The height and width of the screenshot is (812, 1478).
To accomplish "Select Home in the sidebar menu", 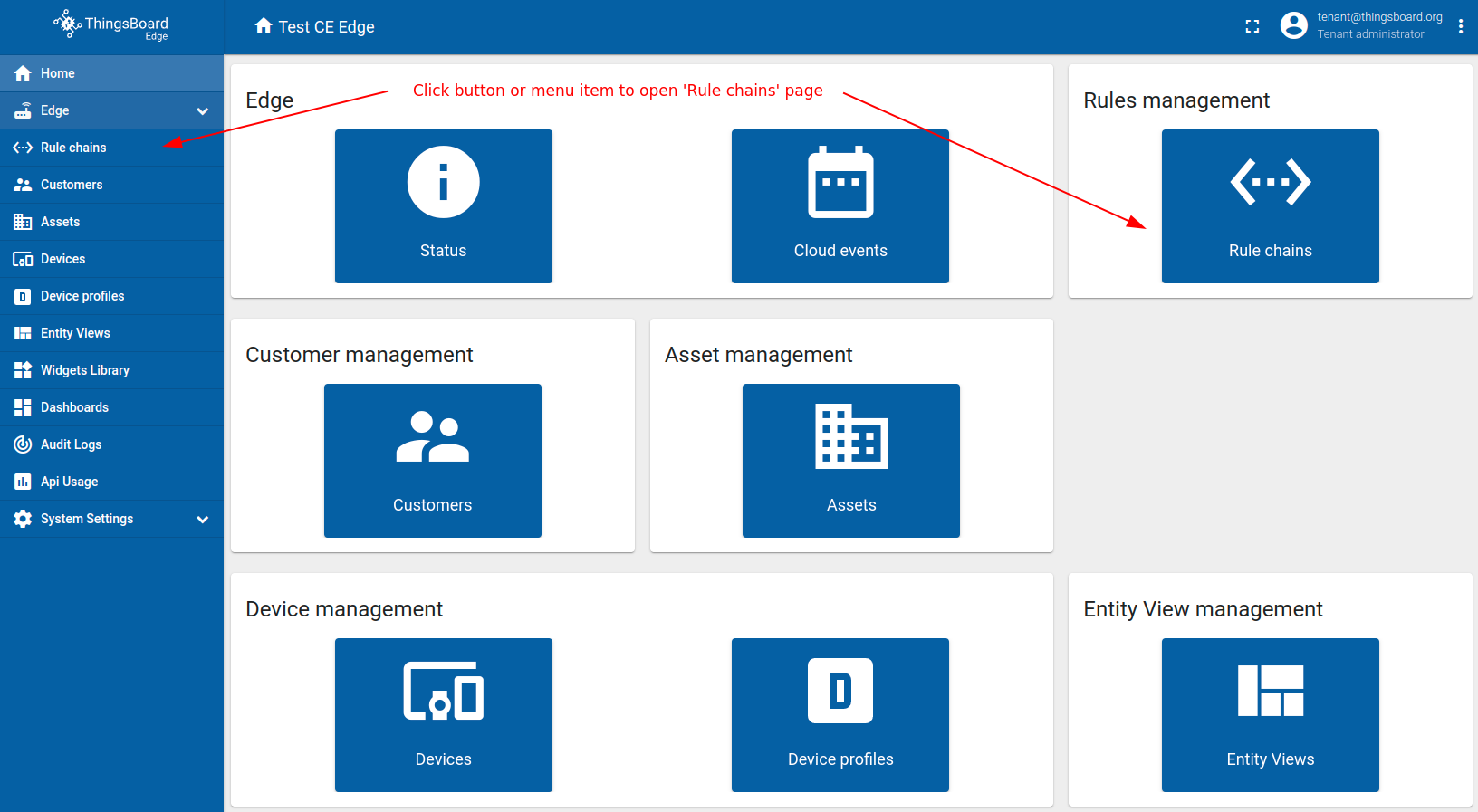I will tap(111, 73).
